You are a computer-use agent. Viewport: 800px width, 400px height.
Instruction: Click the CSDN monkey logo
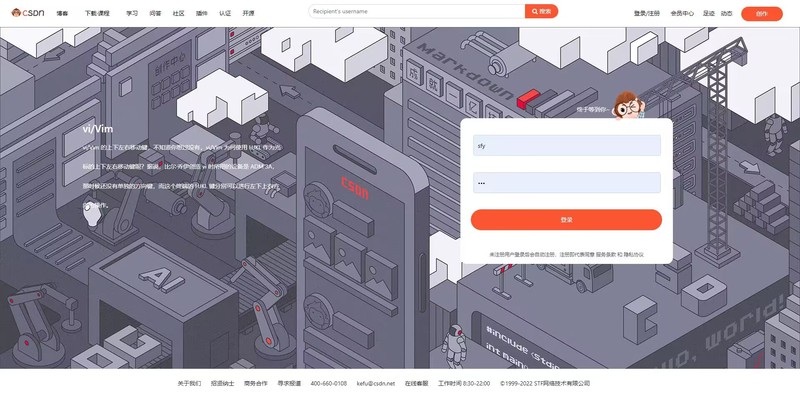(x=28, y=13)
